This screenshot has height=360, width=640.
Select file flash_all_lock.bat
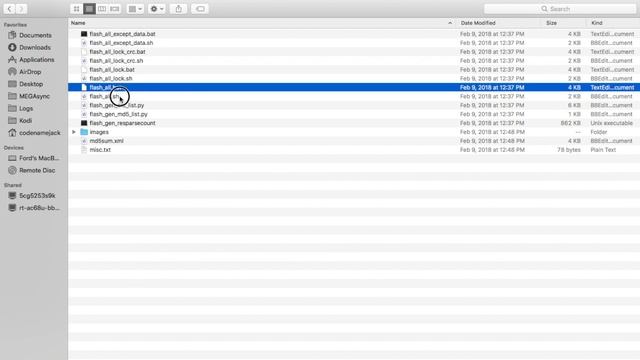112,70
